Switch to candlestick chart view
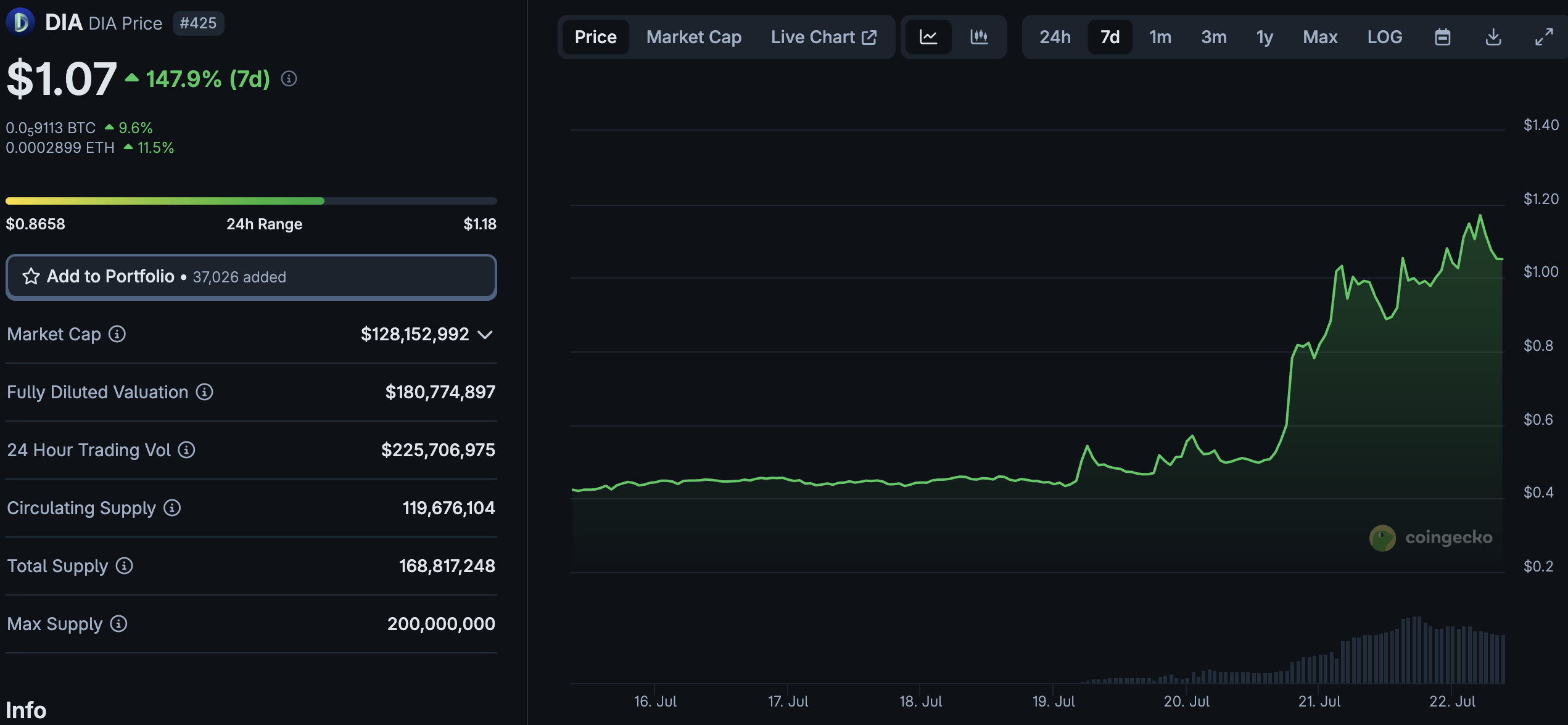This screenshot has height=725, width=1568. tap(979, 37)
